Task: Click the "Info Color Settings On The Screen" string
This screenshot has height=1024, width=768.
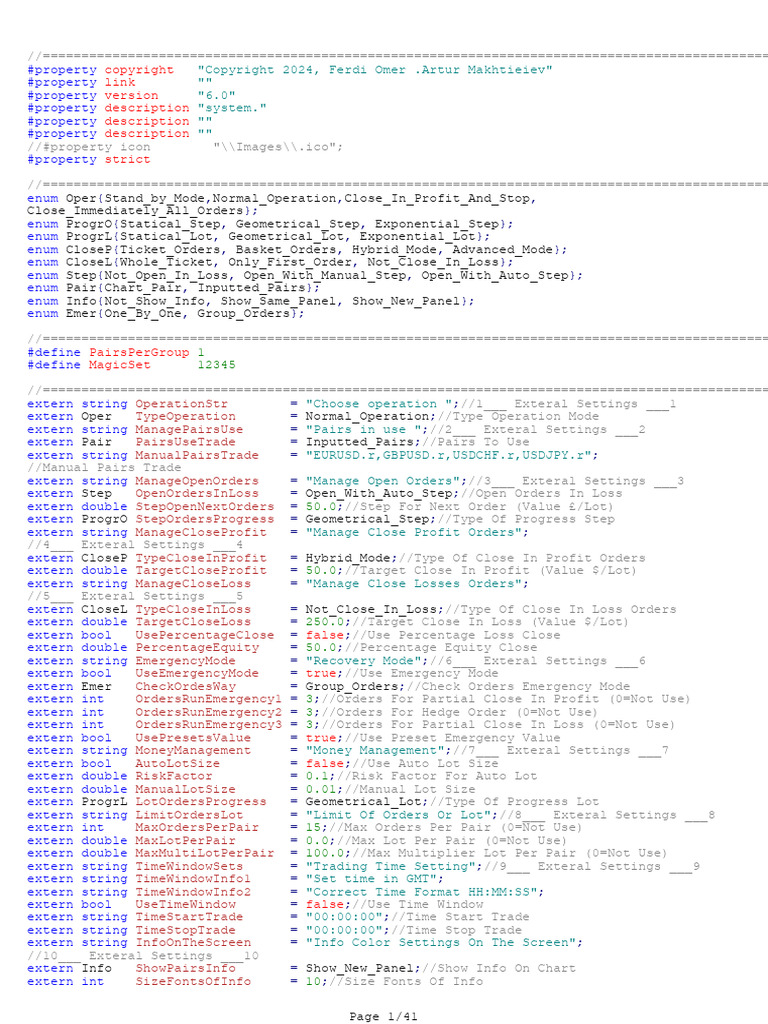Action: [x=440, y=943]
